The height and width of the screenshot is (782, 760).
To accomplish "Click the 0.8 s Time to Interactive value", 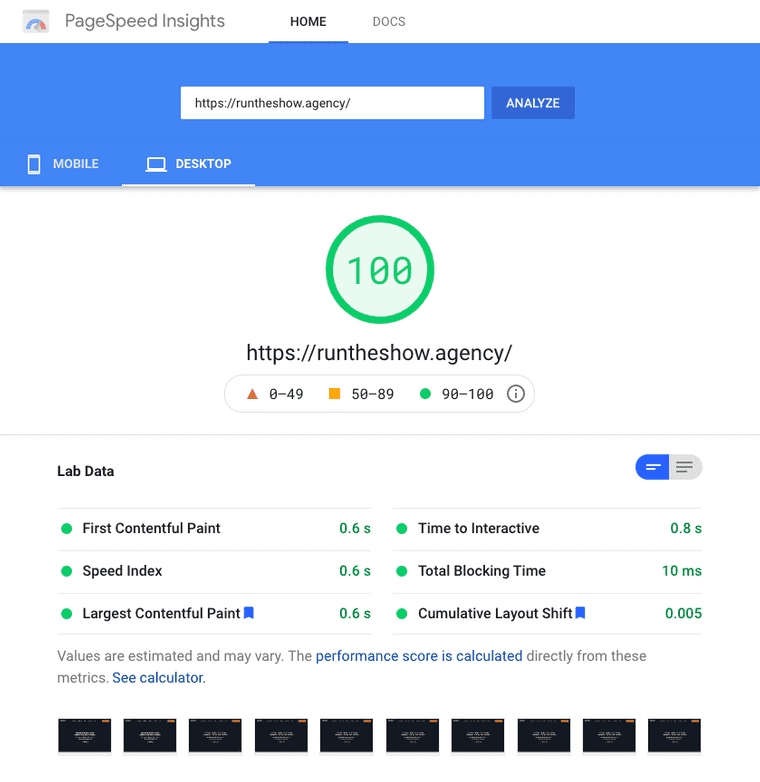I will 686,528.
